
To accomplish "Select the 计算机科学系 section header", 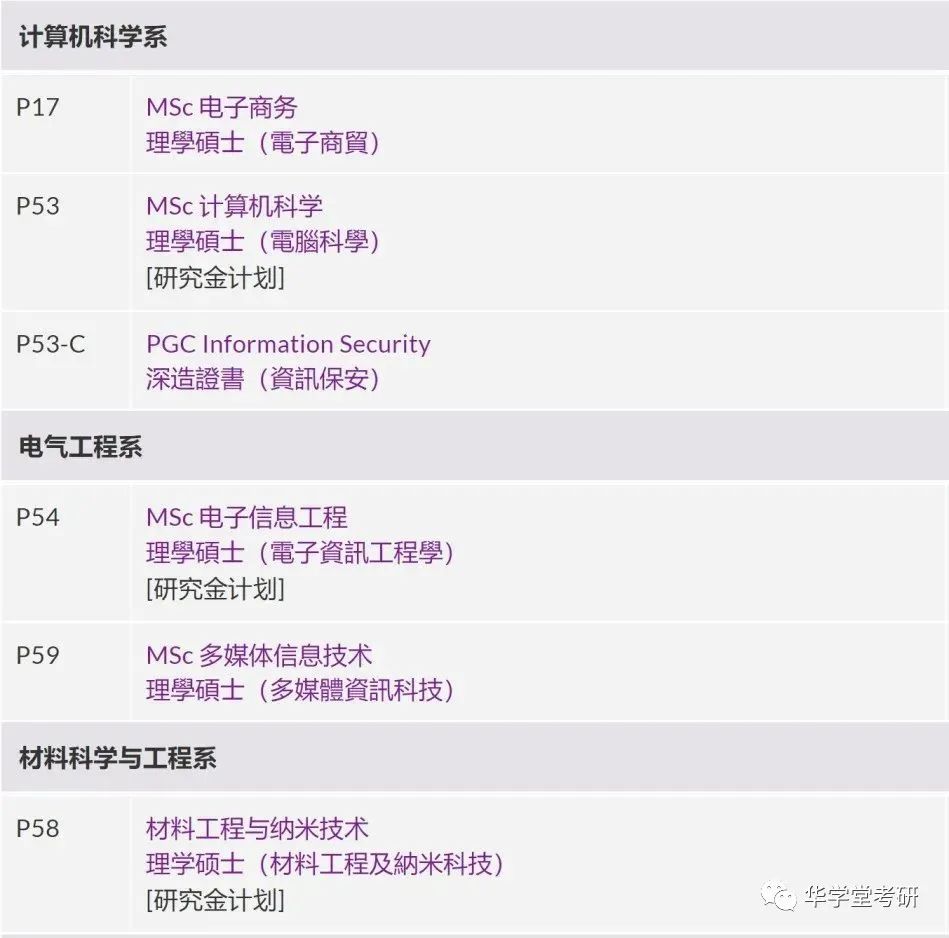I will pos(474,36).
